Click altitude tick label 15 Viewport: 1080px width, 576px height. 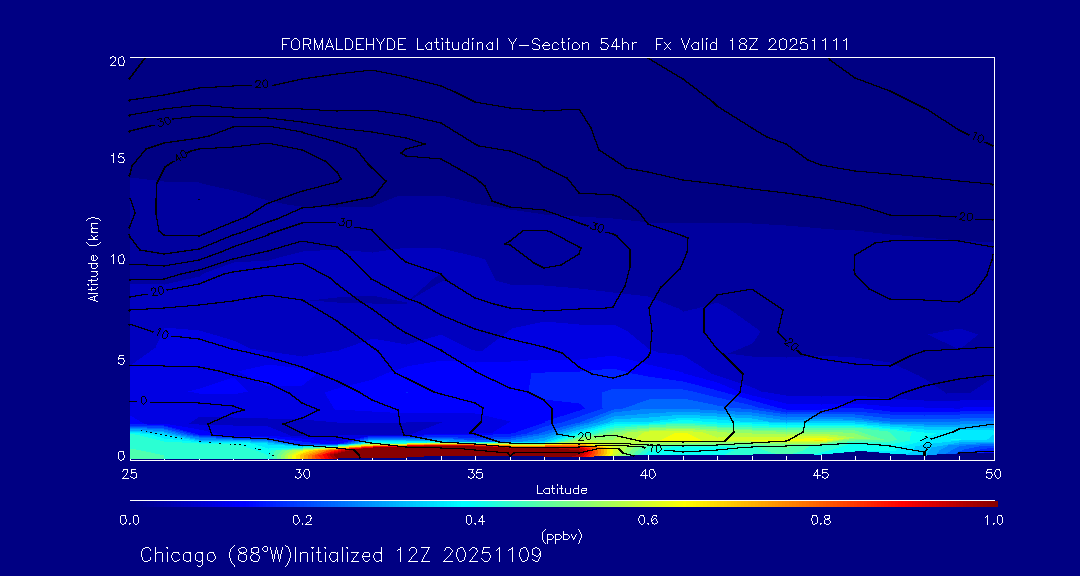(x=116, y=158)
